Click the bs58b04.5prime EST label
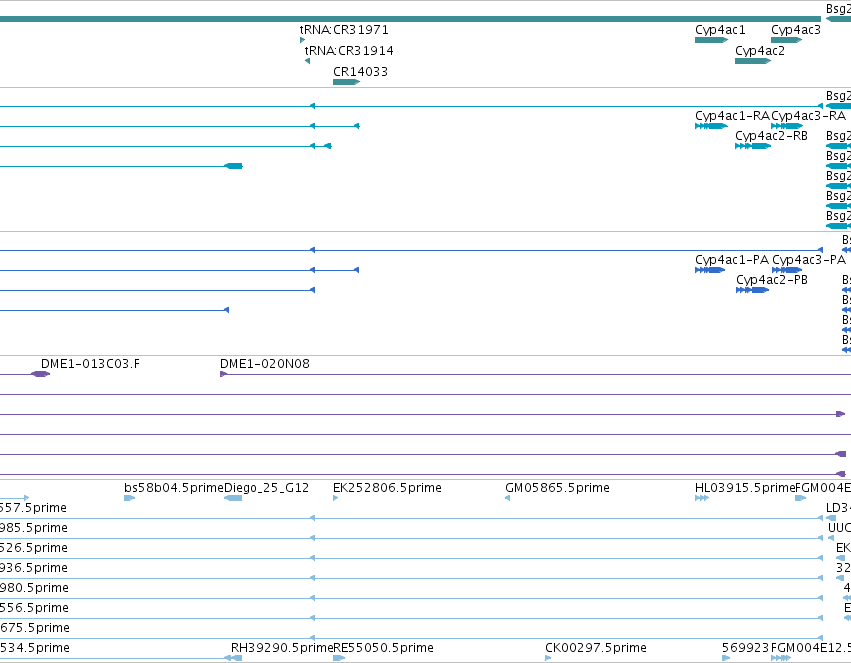This screenshot has height=663, width=851. pyautogui.click(x=174, y=488)
